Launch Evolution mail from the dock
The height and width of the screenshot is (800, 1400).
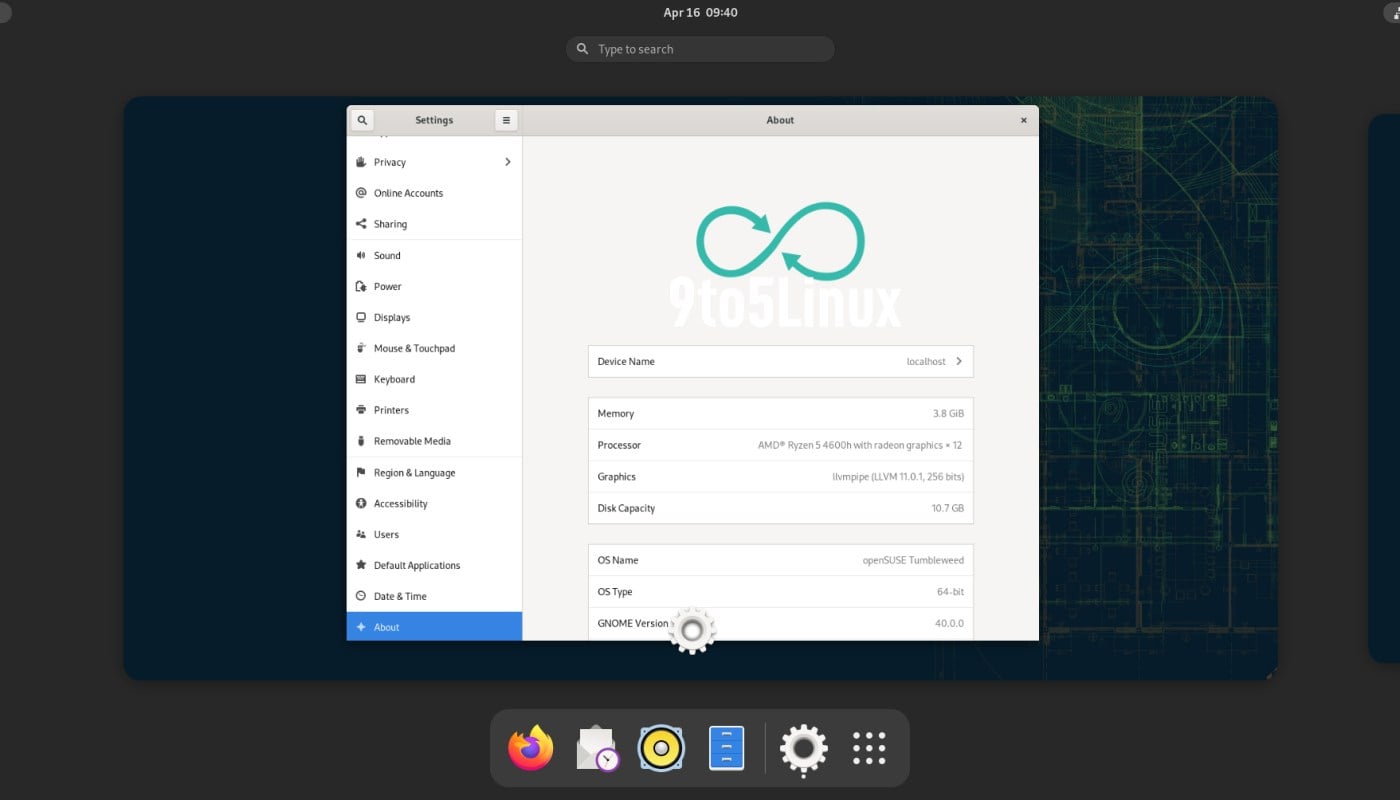[597, 748]
